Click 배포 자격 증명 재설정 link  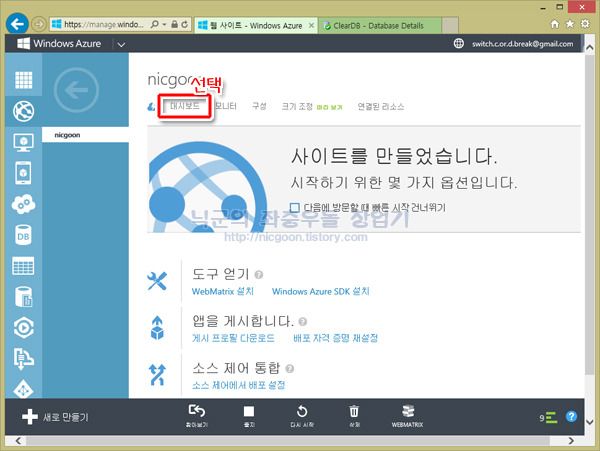click(x=336, y=338)
